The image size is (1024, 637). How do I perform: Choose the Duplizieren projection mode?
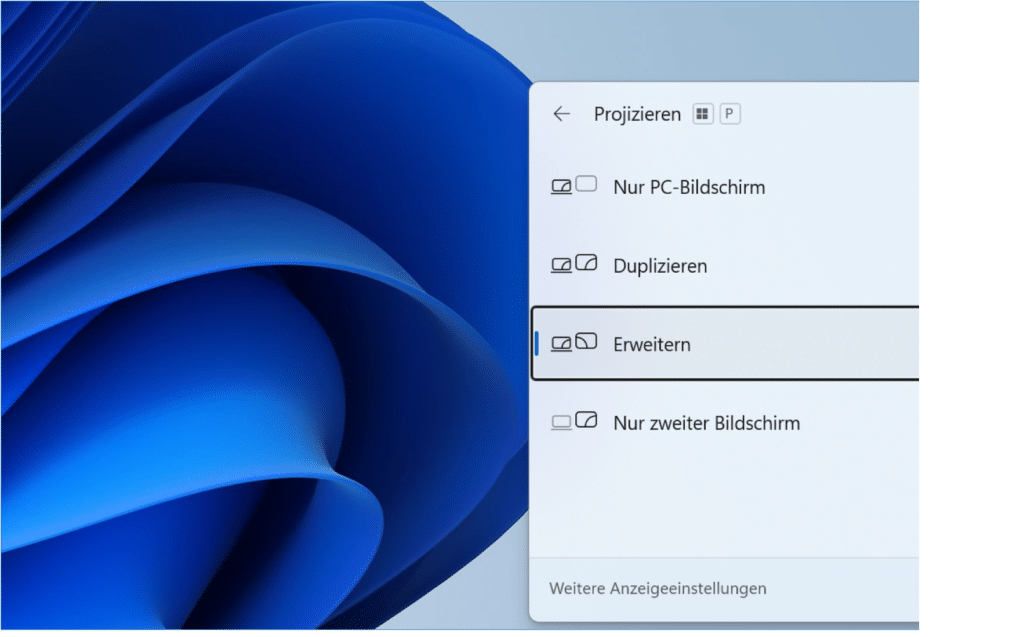(x=725, y=266)
